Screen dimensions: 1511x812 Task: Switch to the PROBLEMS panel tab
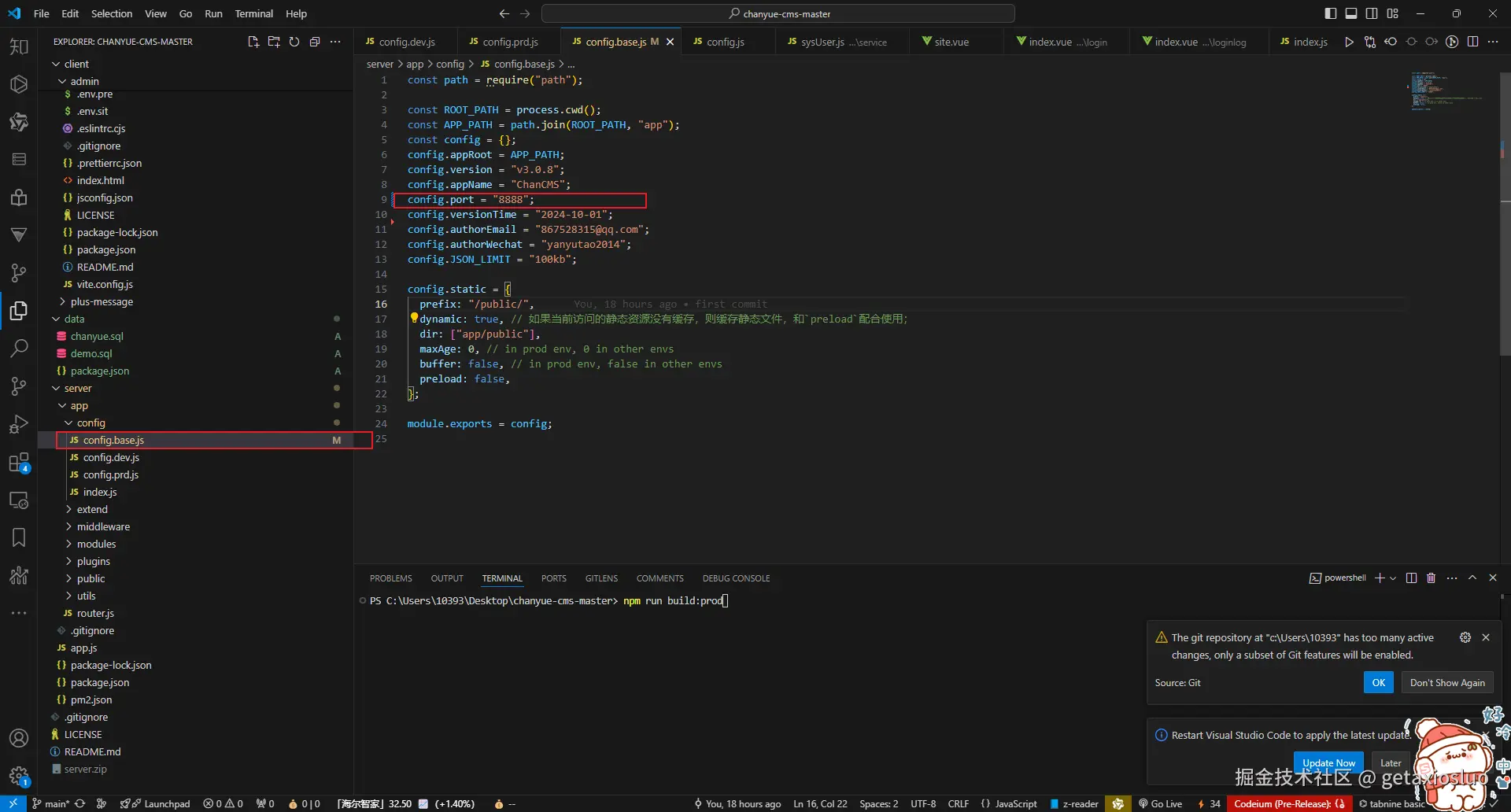(x=391, y=578)
